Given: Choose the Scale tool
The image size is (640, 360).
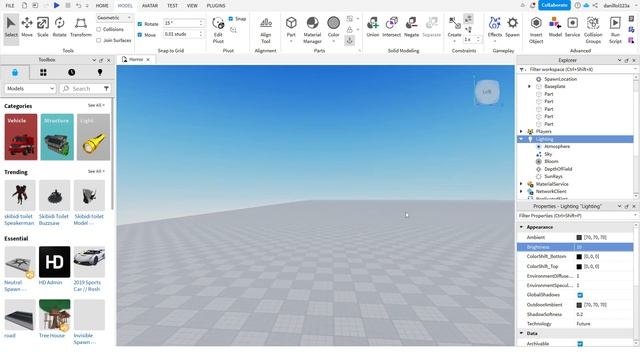Looking at the screenshot, I should 43,27.
